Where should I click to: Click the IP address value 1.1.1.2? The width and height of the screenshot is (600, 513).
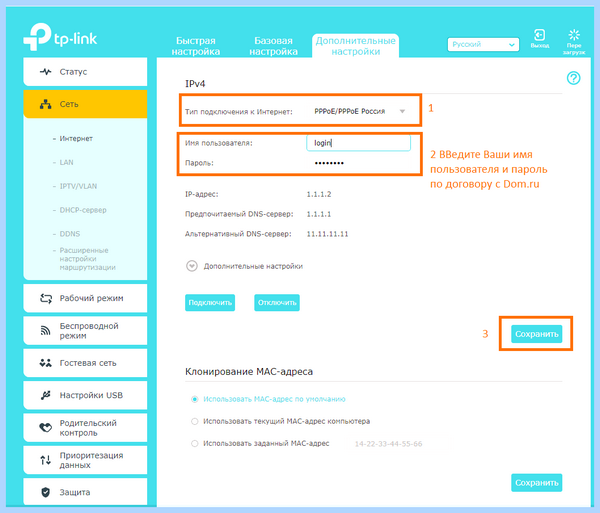pyautogui.click(x=319, y=194)
